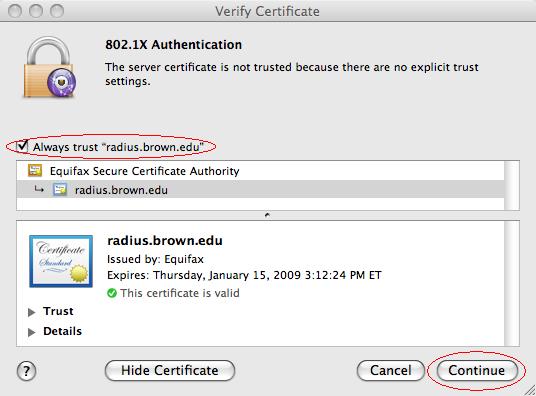
Task: Click the large Certificate Standard thumbnail
Action: click(61, 261)
